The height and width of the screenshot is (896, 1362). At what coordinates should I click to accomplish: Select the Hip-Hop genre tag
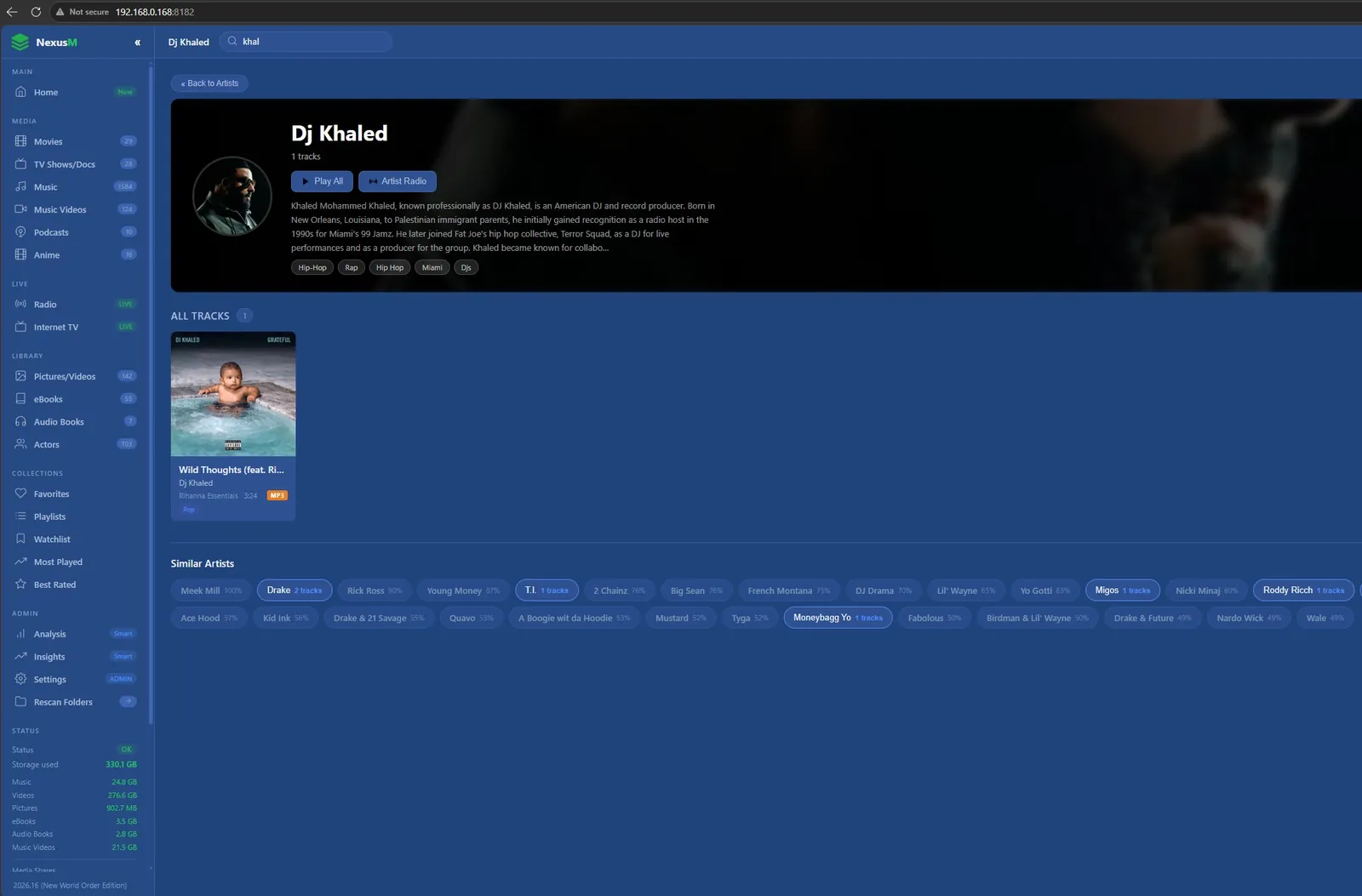312,267
